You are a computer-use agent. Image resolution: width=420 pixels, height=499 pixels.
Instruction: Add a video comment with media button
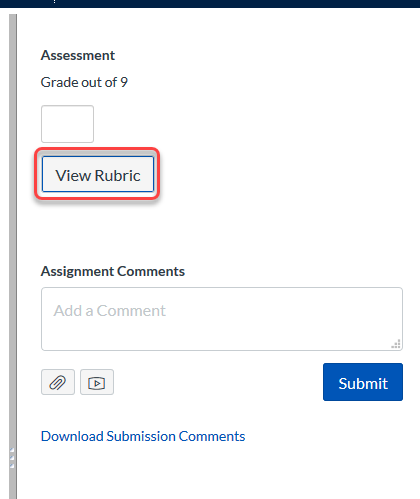click(x=97, y=382)
